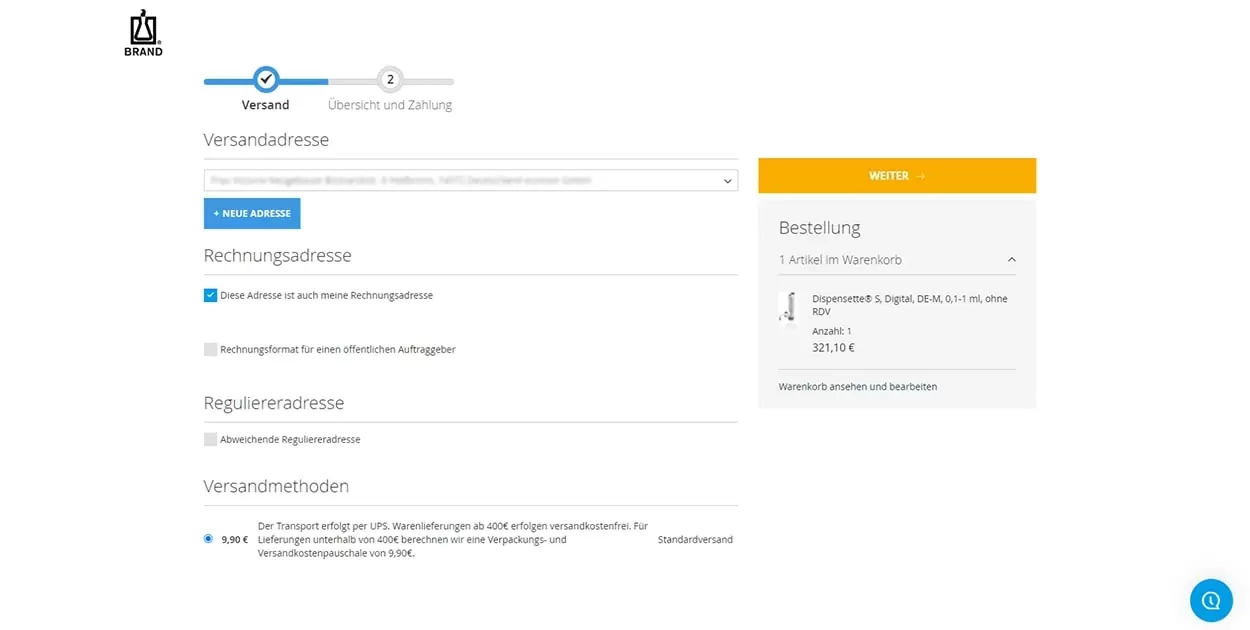Click the Dispensette product thumbnail
1250x630 pixels.
788,308
